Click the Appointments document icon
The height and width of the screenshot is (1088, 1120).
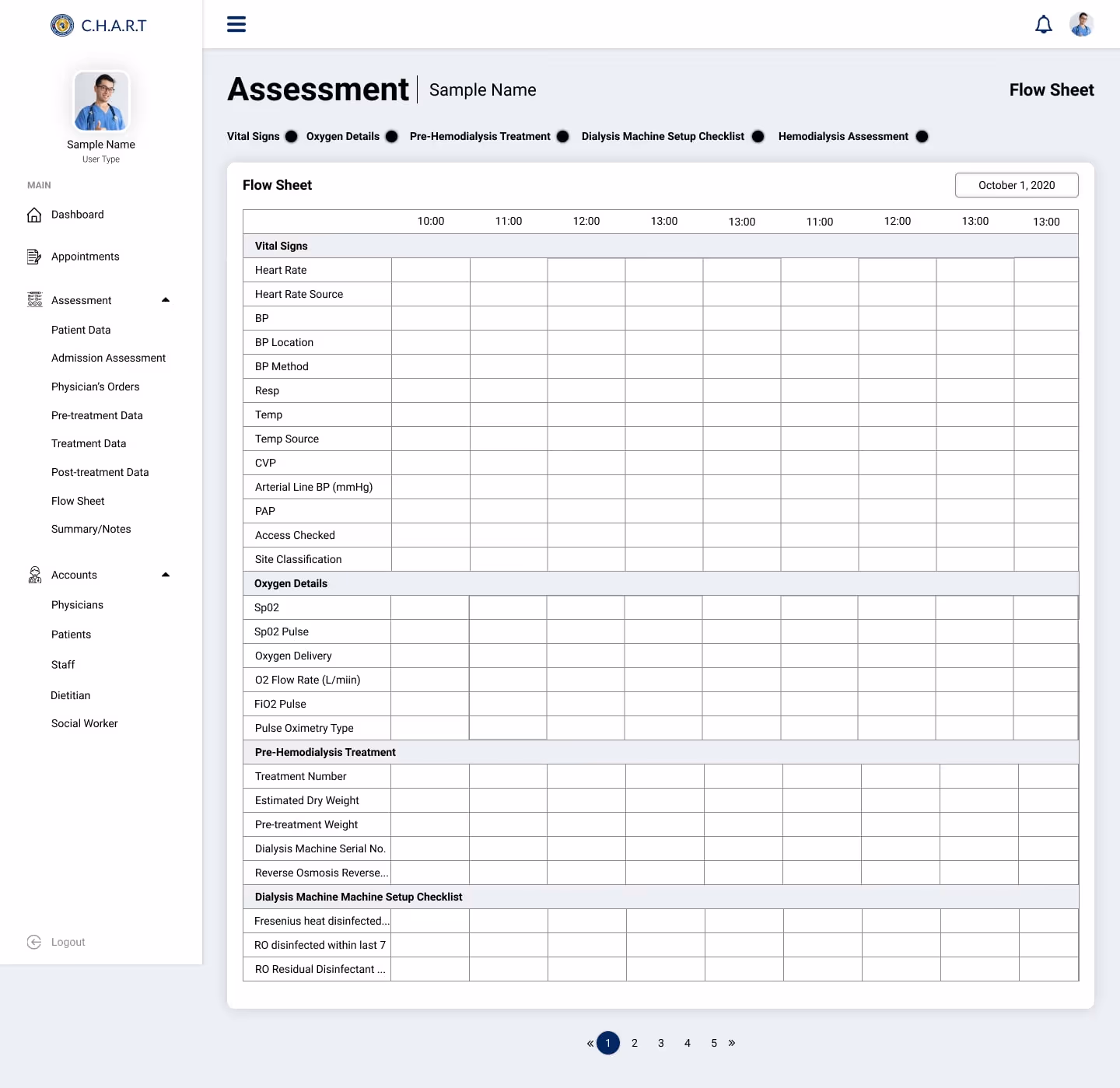(34, 257)
